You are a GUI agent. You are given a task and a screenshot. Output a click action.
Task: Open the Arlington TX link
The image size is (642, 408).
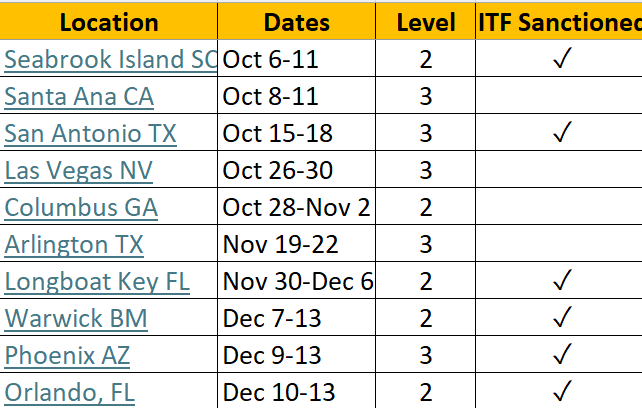click(x=74, y=245)
